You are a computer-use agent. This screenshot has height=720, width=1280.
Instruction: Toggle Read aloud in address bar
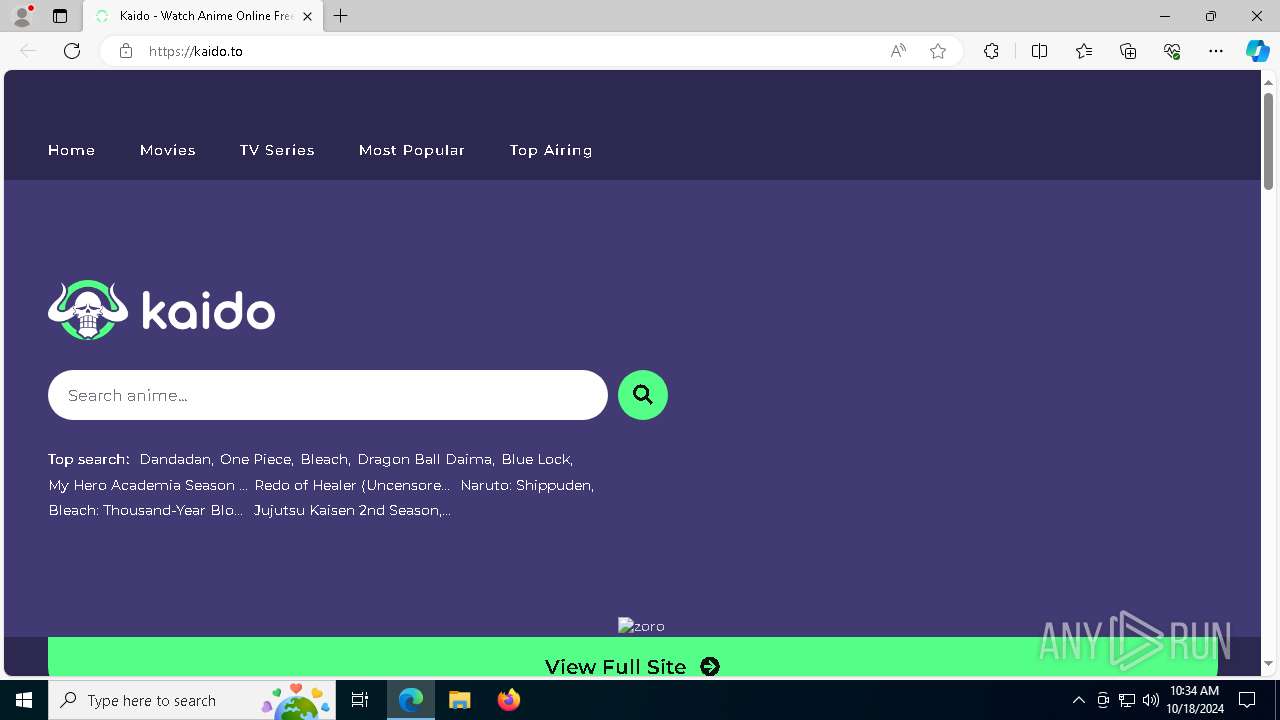coord(898,51)
